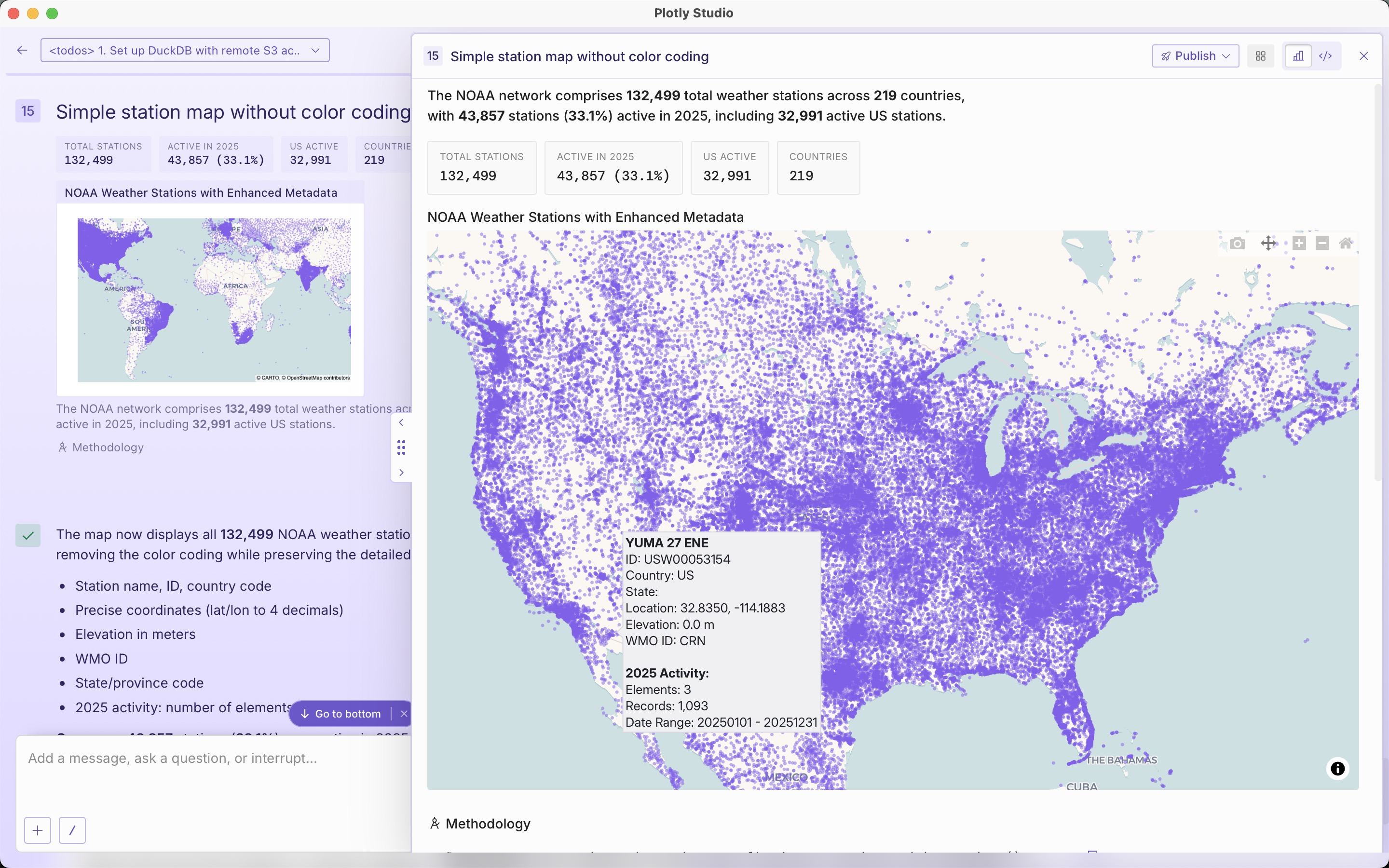This screenshot has height=868, width=1389.
Task: Open slash commands button
Action: 72,831
